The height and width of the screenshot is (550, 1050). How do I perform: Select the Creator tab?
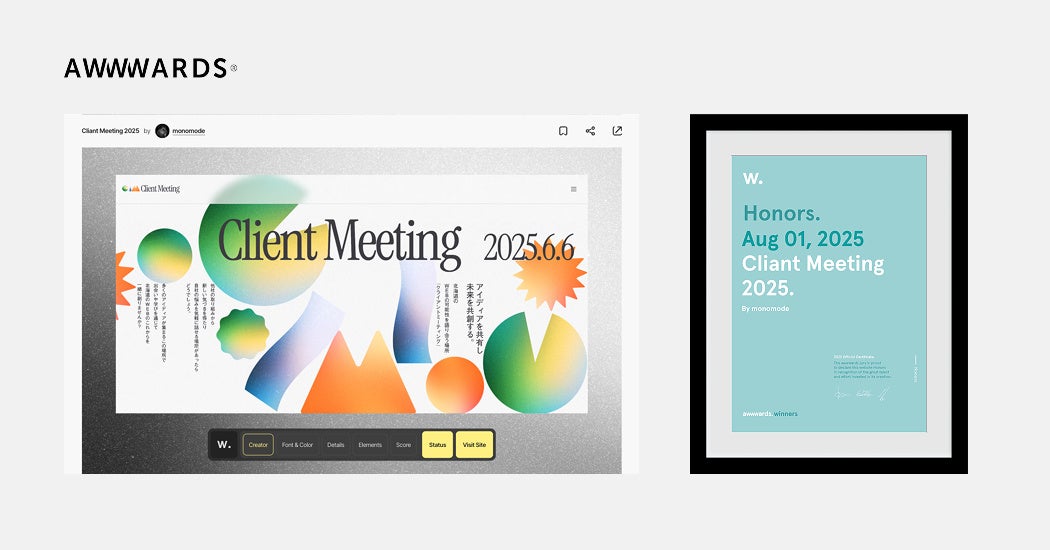click(x=258, y=445)
